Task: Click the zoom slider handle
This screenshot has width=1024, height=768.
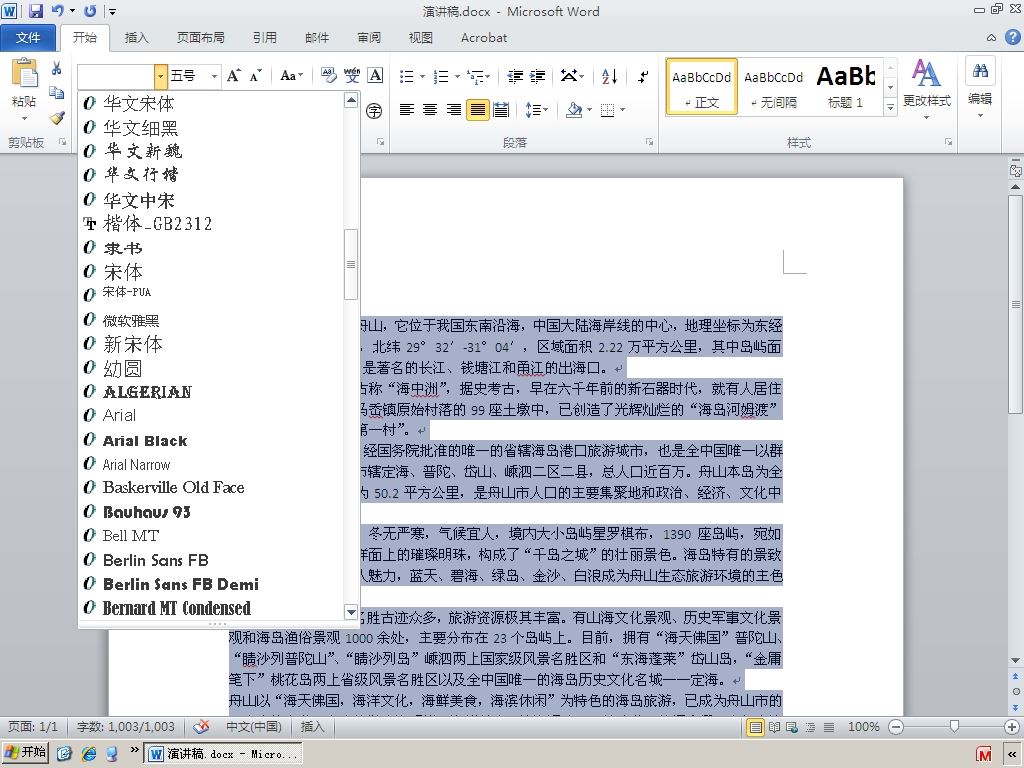Action: [954, 726]
